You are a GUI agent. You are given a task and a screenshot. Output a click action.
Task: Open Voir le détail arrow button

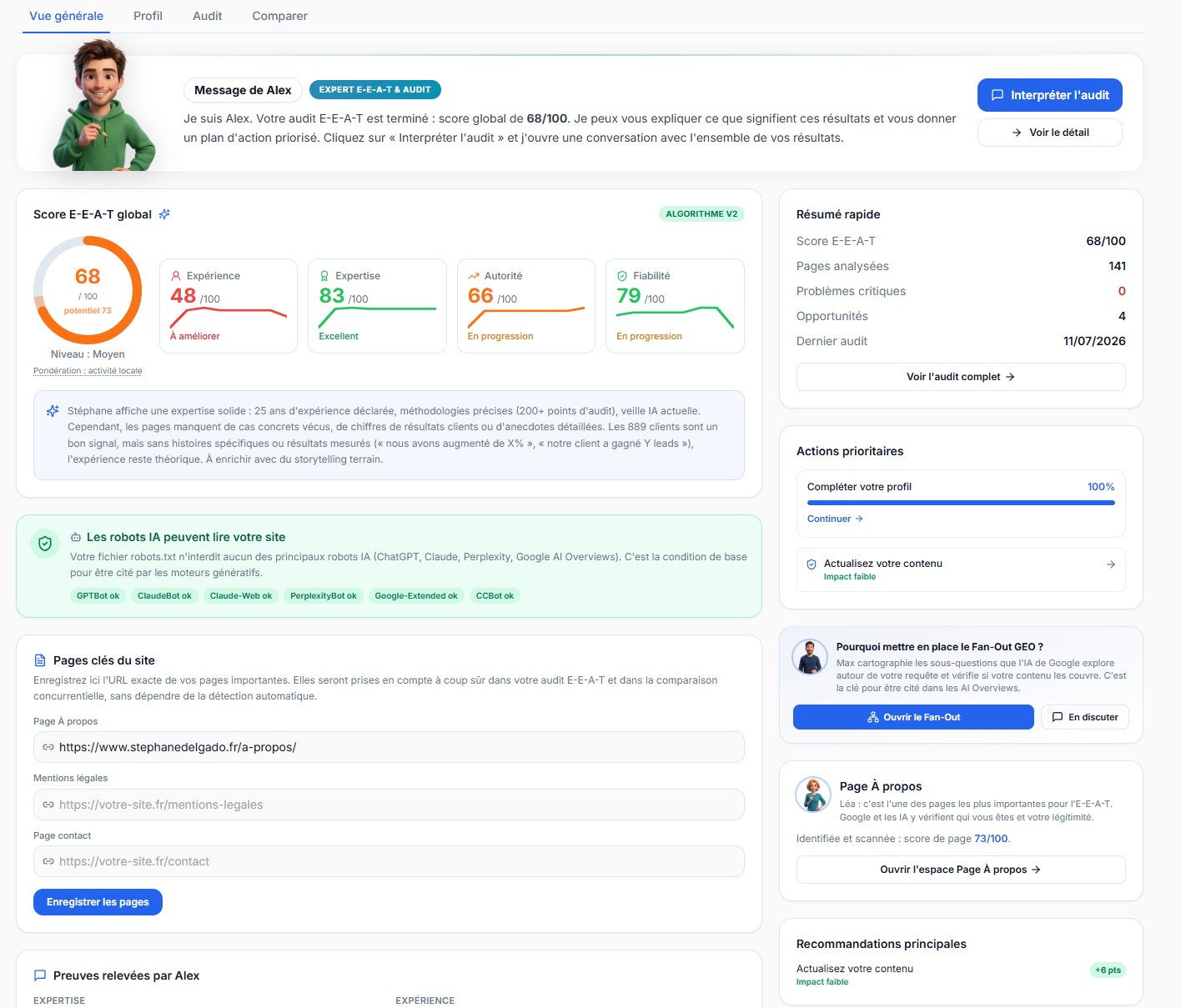click(x=1049, y=133)
